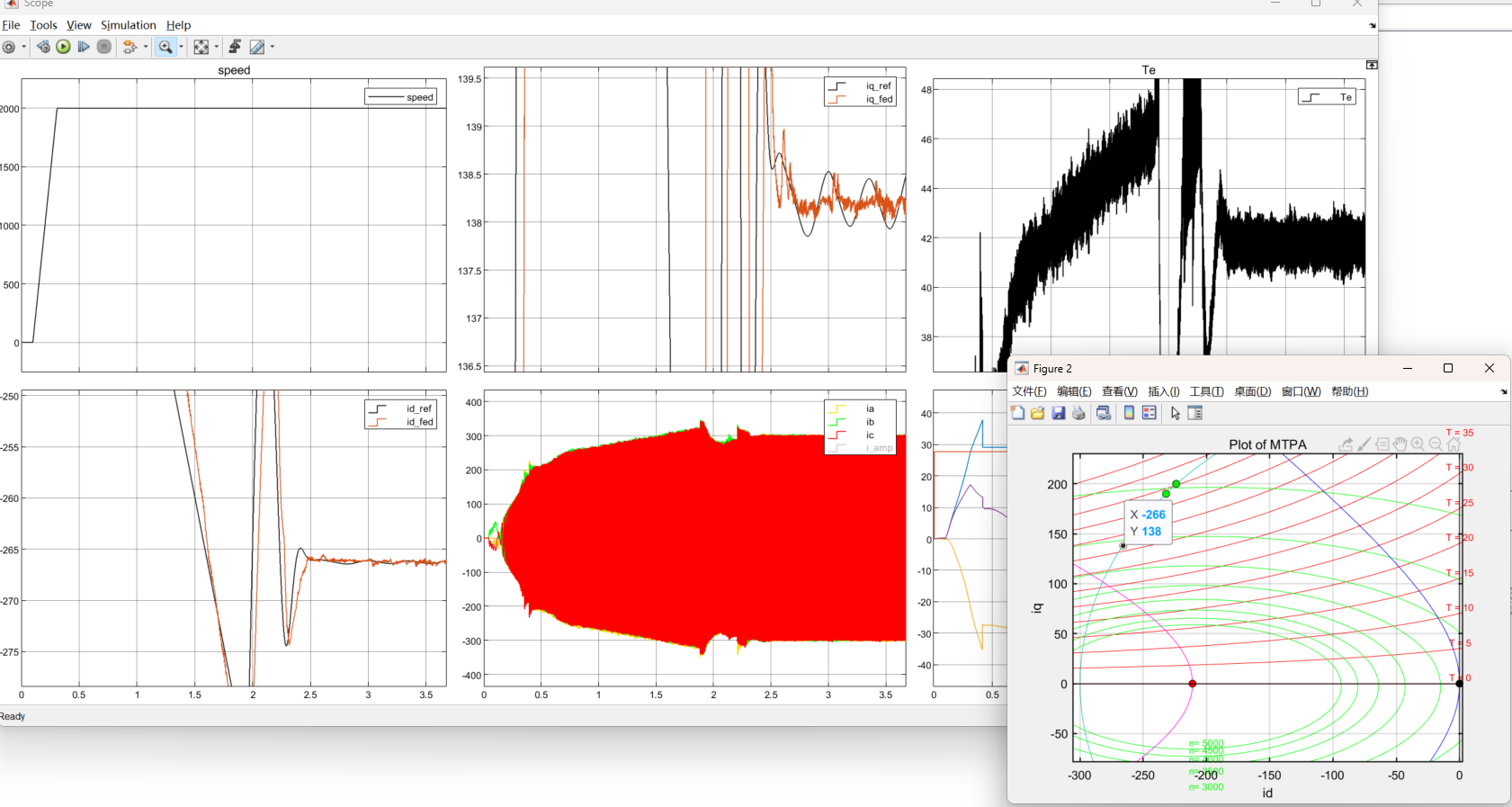
Task: Click the Figure 2 toolbar dock arrow
Action: 1504,392
